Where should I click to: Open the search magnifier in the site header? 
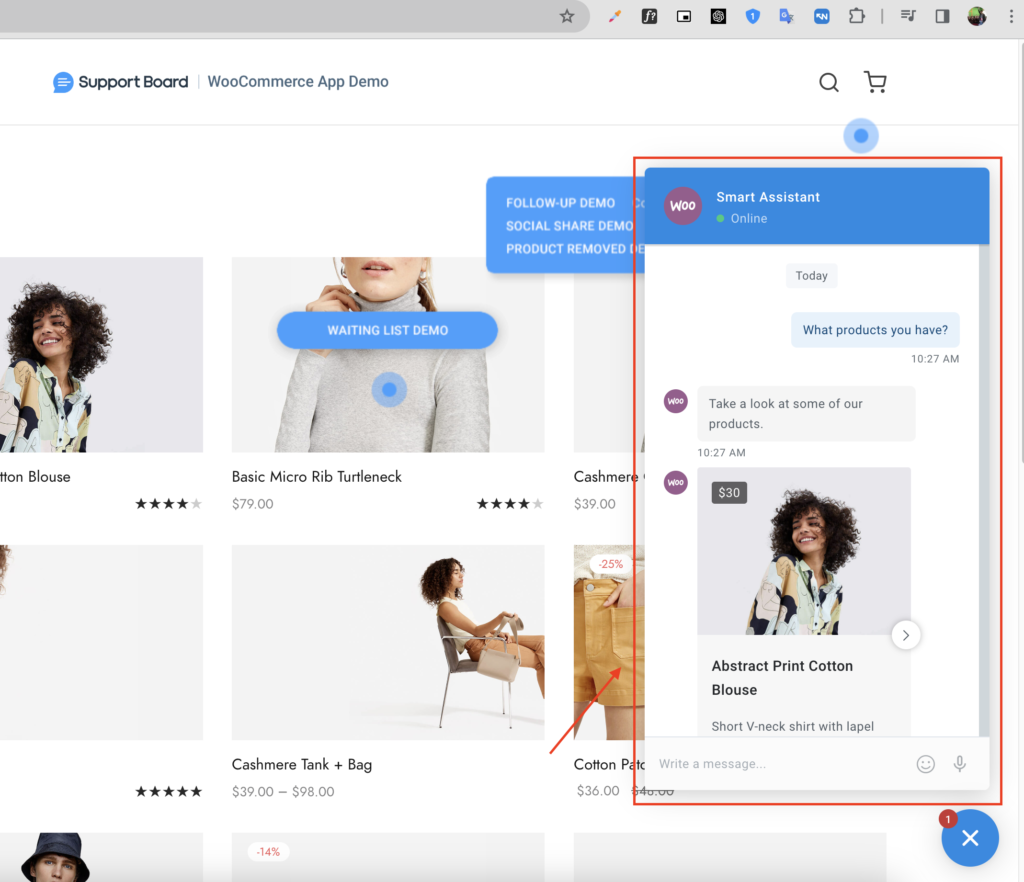[x=828, y=82]
